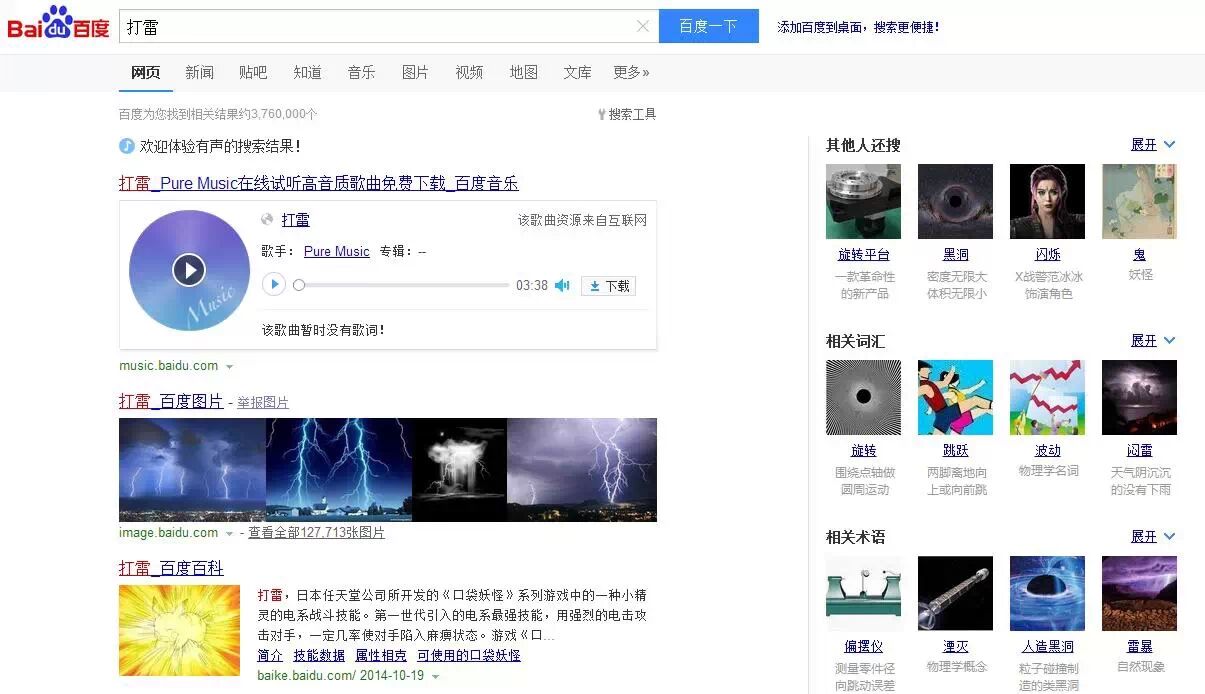The width and height of the screenshot is (1205, 694).
Task: Click the 闷雷 link
Action: pyautogui.click(x=1139, y=451)
